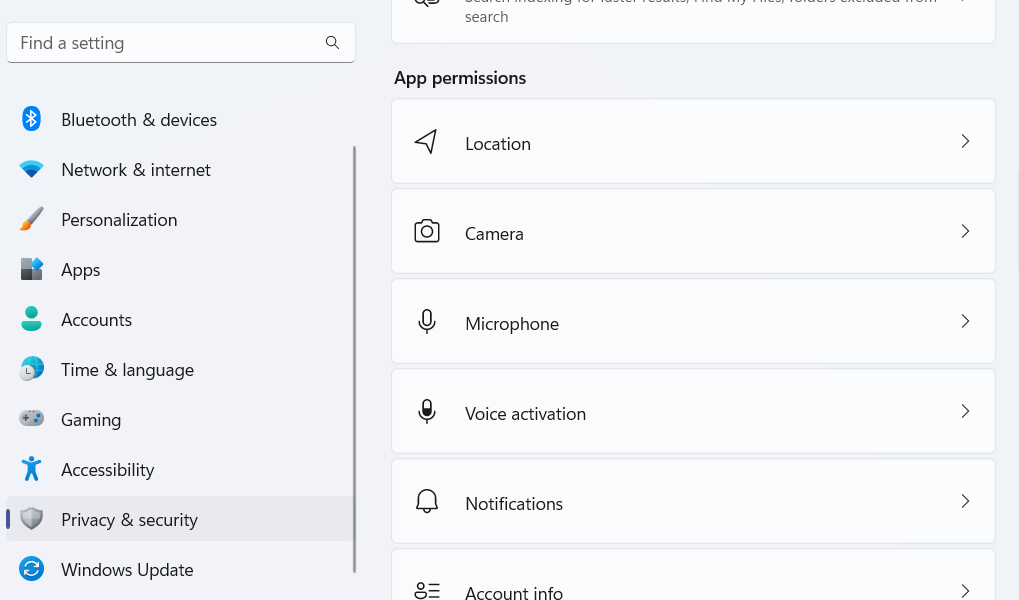The width and height of the screenshot is (1019, 600).
Task: Click the Apps icon in sidebar
Action: 31,269
